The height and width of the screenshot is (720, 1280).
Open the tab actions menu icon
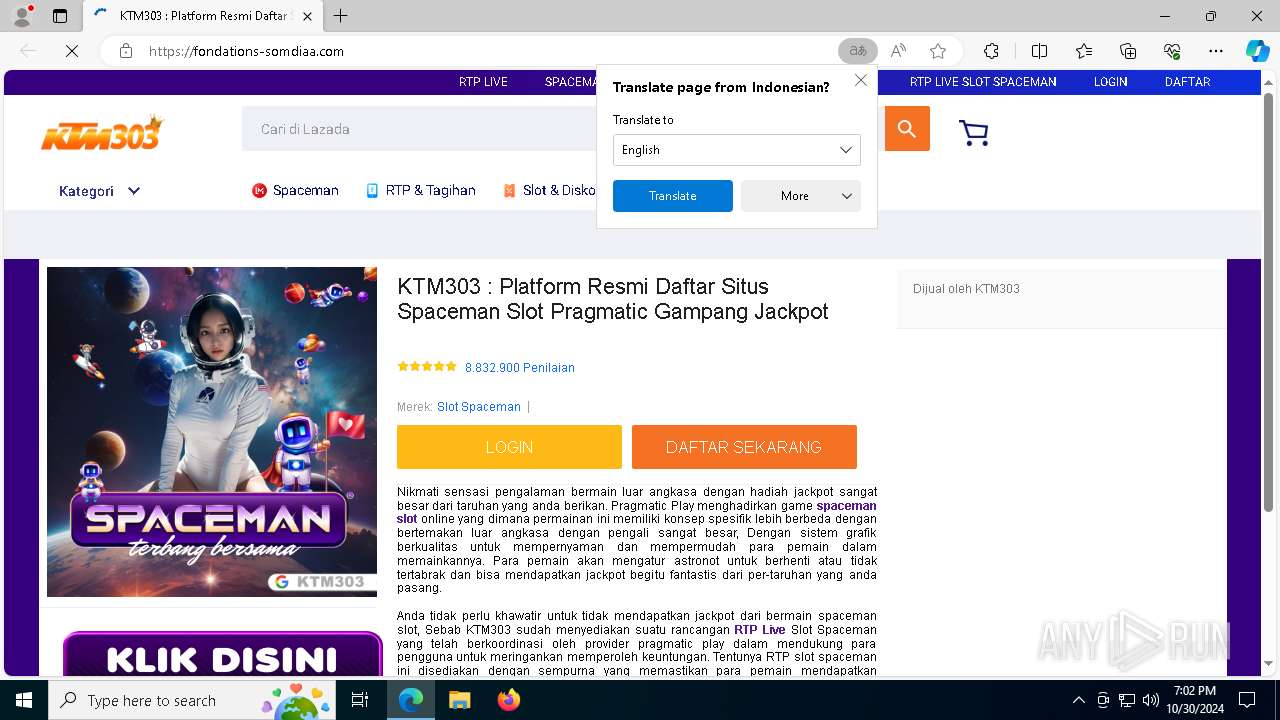[x=60, y=16]
